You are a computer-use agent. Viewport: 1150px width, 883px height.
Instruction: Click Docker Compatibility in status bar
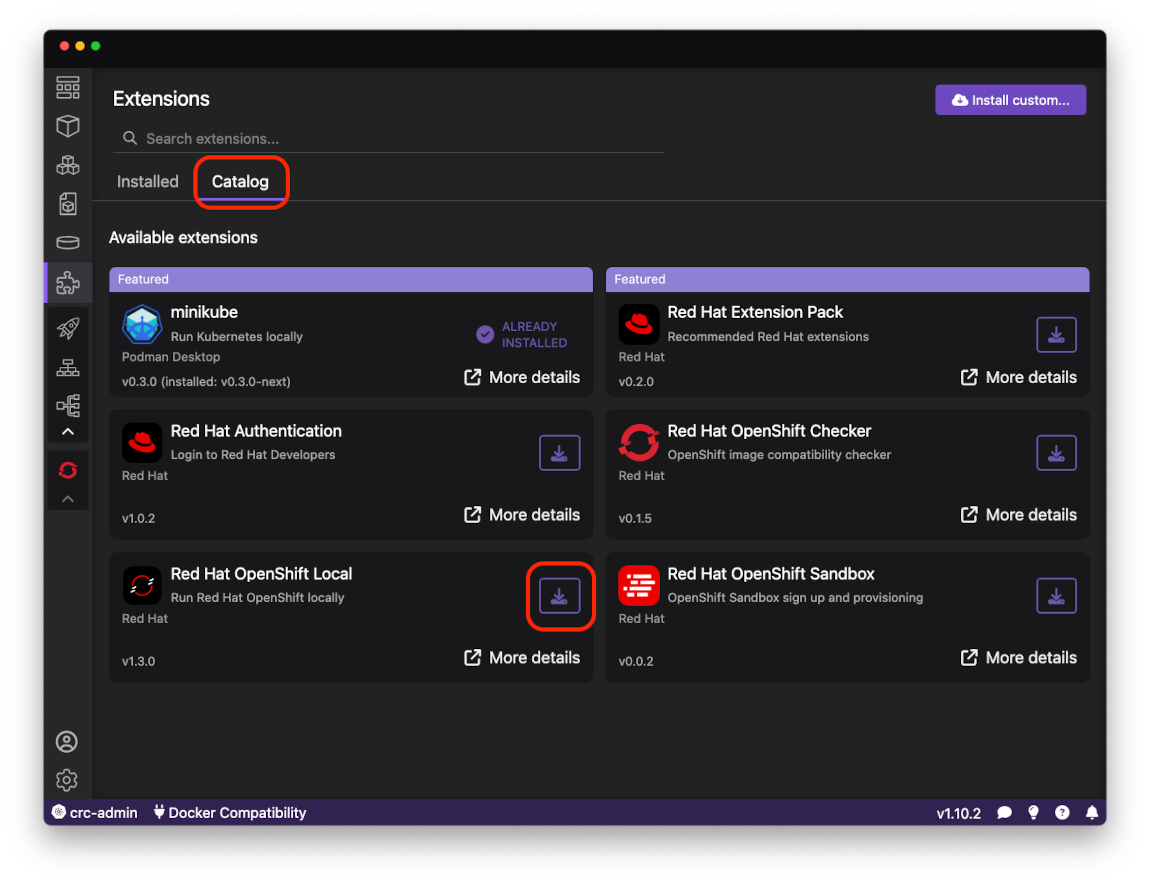230,813
